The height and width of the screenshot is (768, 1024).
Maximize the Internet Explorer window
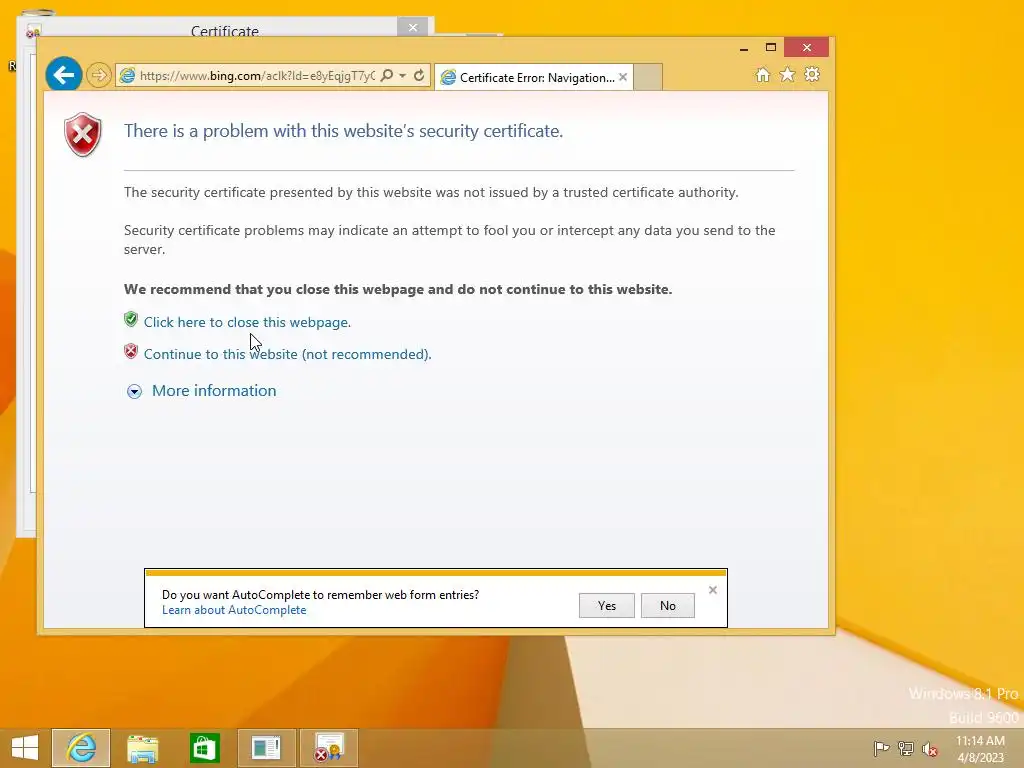tap(771, 48)
